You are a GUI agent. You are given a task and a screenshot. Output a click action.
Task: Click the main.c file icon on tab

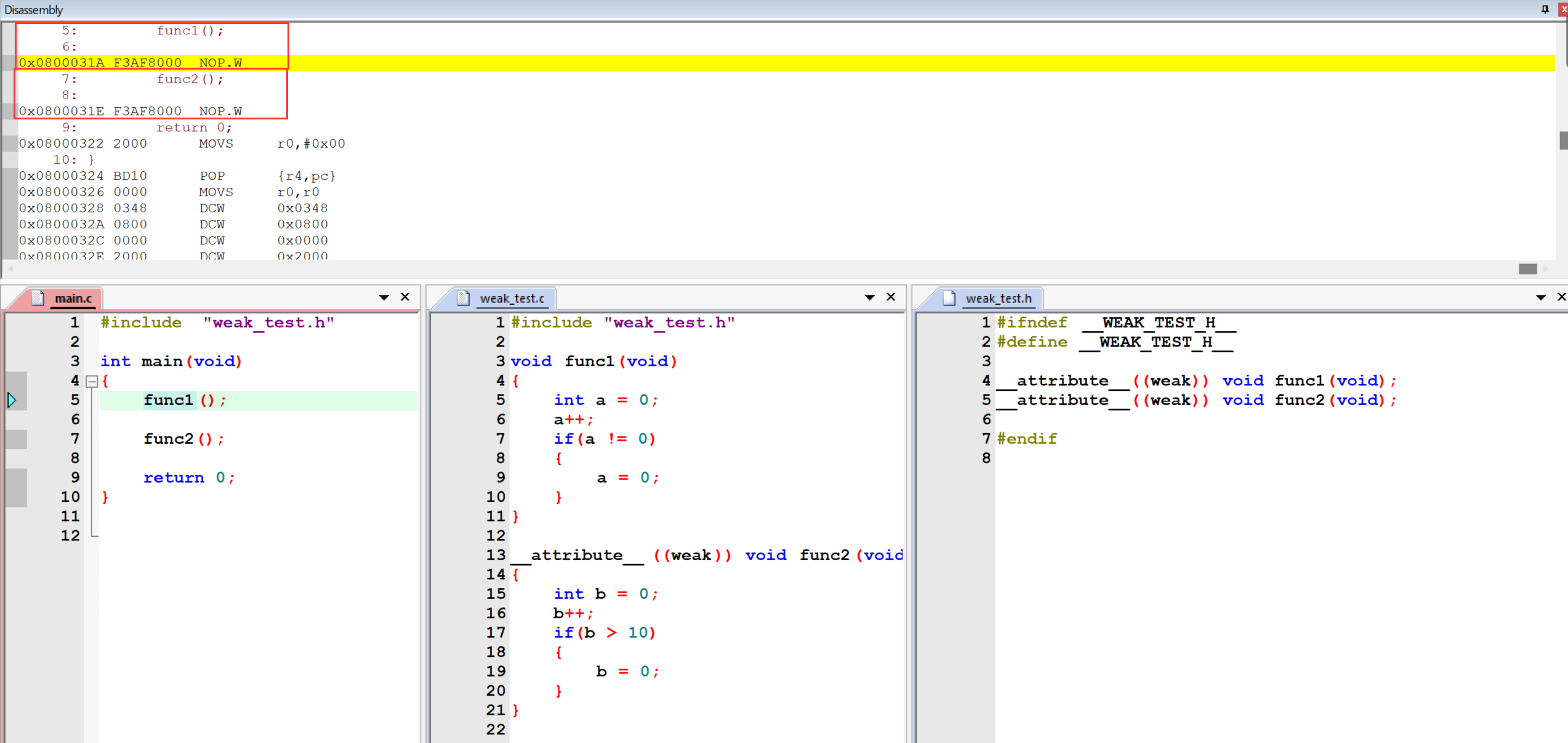38,298
